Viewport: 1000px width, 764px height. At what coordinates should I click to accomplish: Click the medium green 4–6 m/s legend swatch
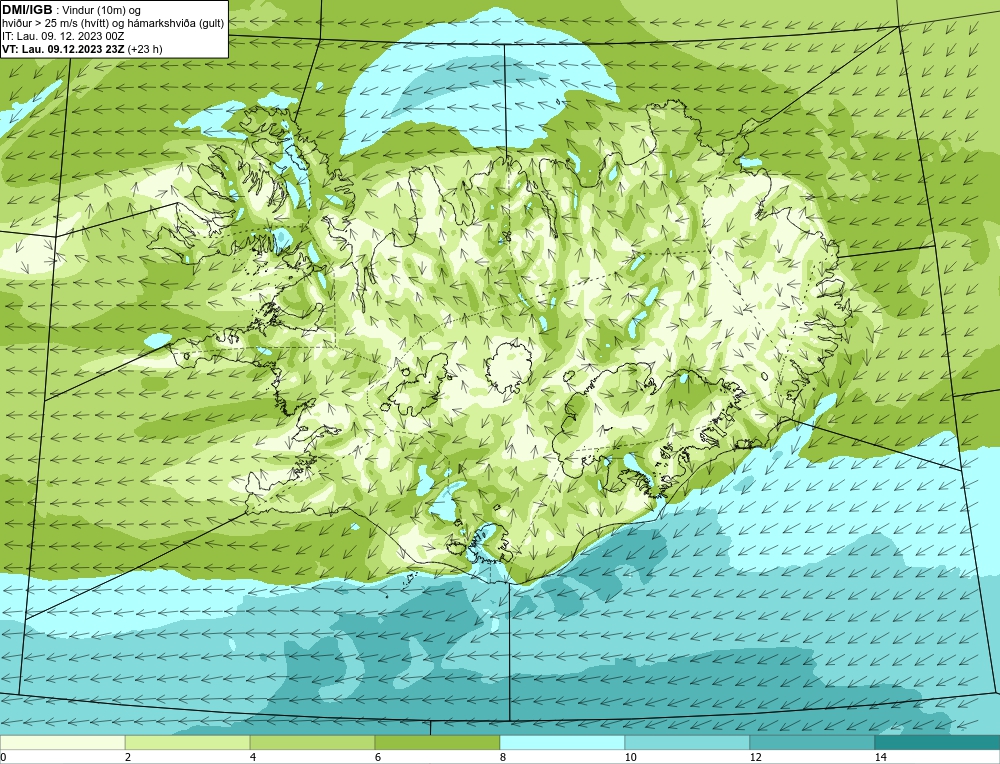312,742
